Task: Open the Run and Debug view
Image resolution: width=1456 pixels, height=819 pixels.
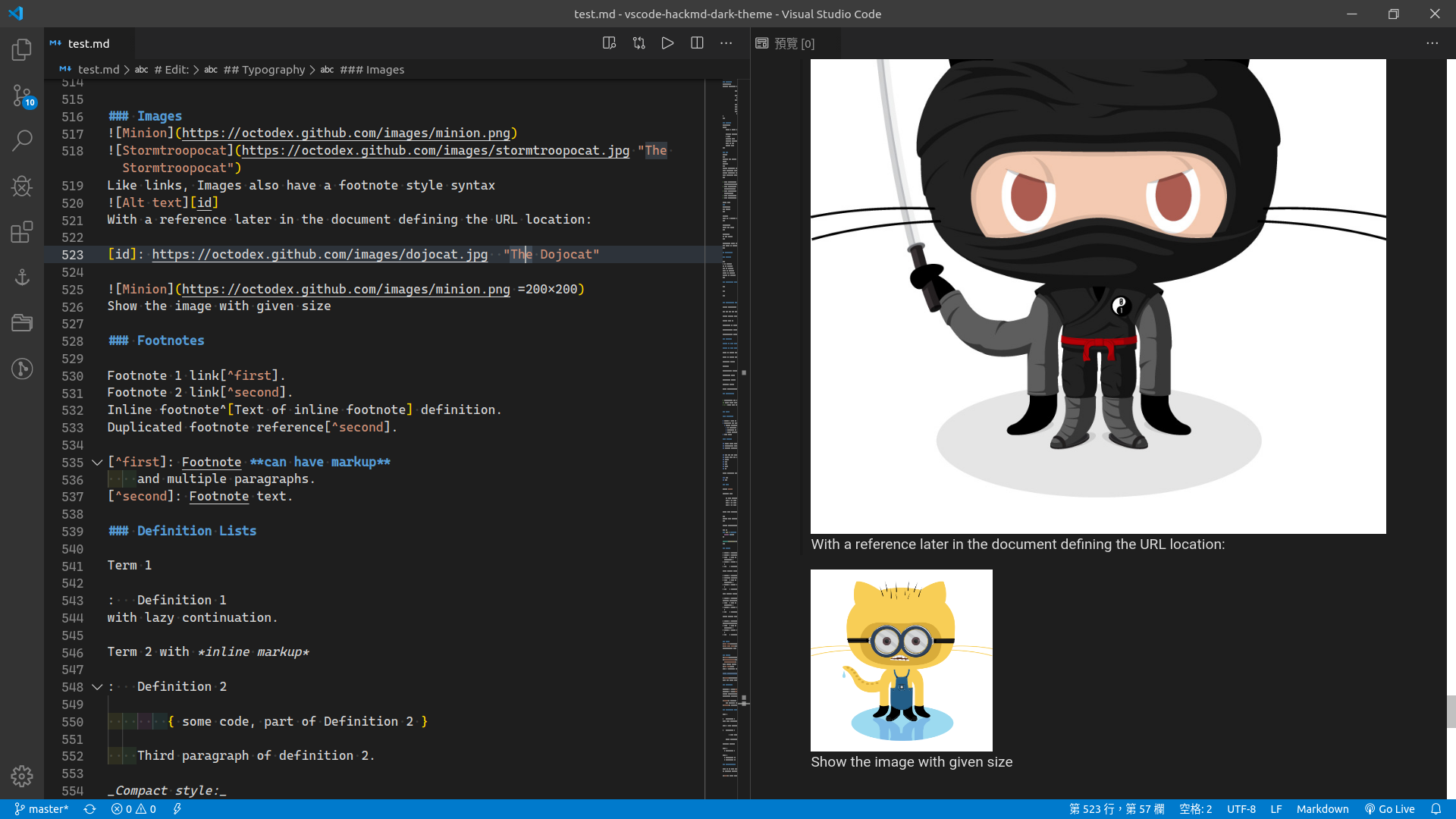Action: [22, 186]
